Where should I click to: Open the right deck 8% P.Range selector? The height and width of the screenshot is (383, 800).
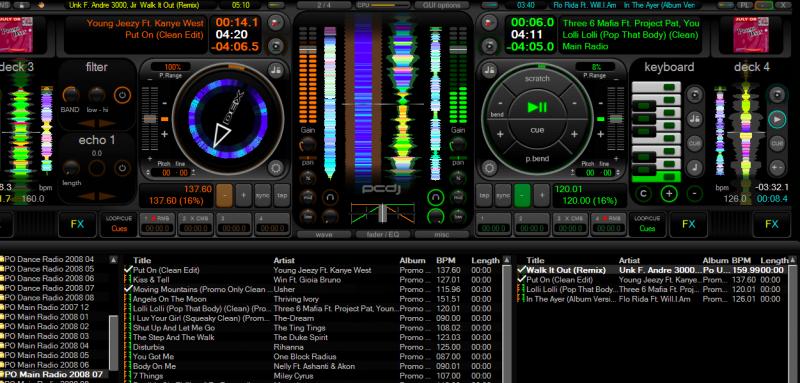click(595, 67)
